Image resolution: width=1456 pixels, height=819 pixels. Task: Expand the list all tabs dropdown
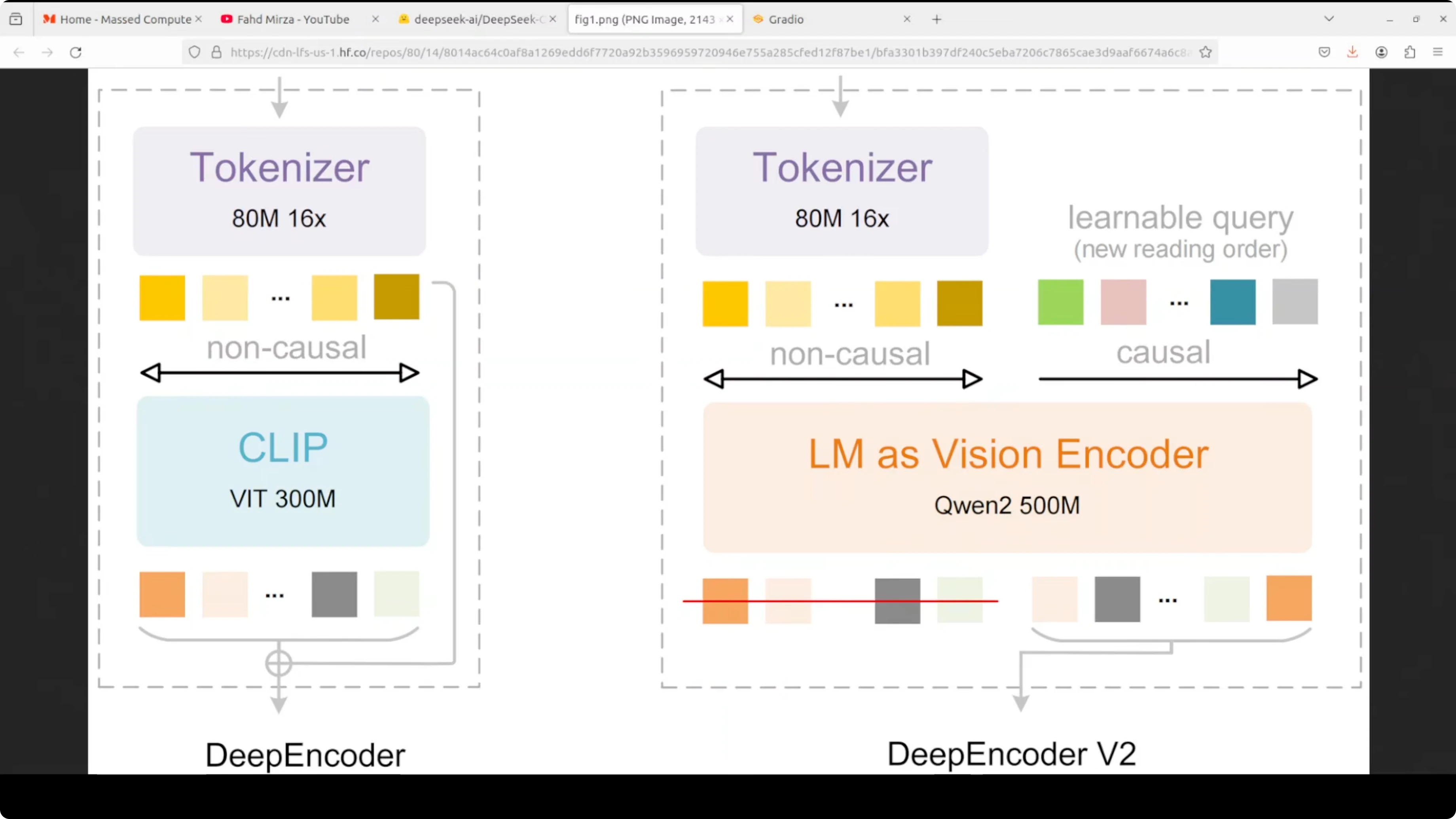tap(1329, 19)
